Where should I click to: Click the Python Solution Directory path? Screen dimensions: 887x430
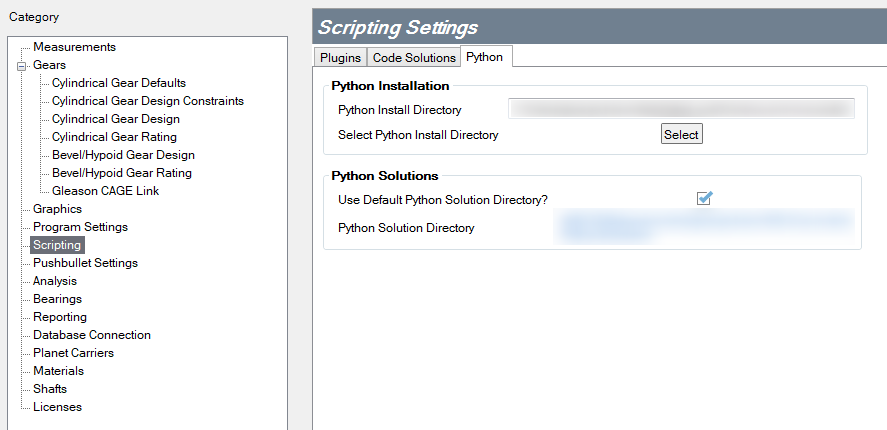pyautogui.click(x=704, y=227)
